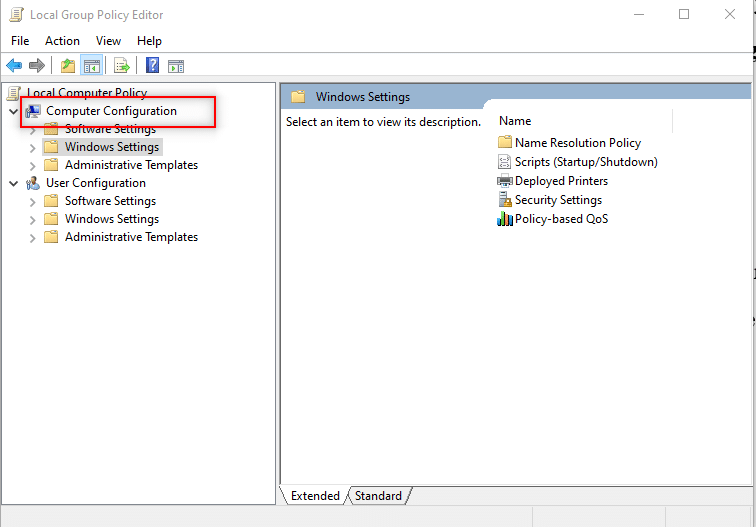Select highlighted Windows Settings tree item
This screenshot has height=527, width=756.
pos(112,147)
